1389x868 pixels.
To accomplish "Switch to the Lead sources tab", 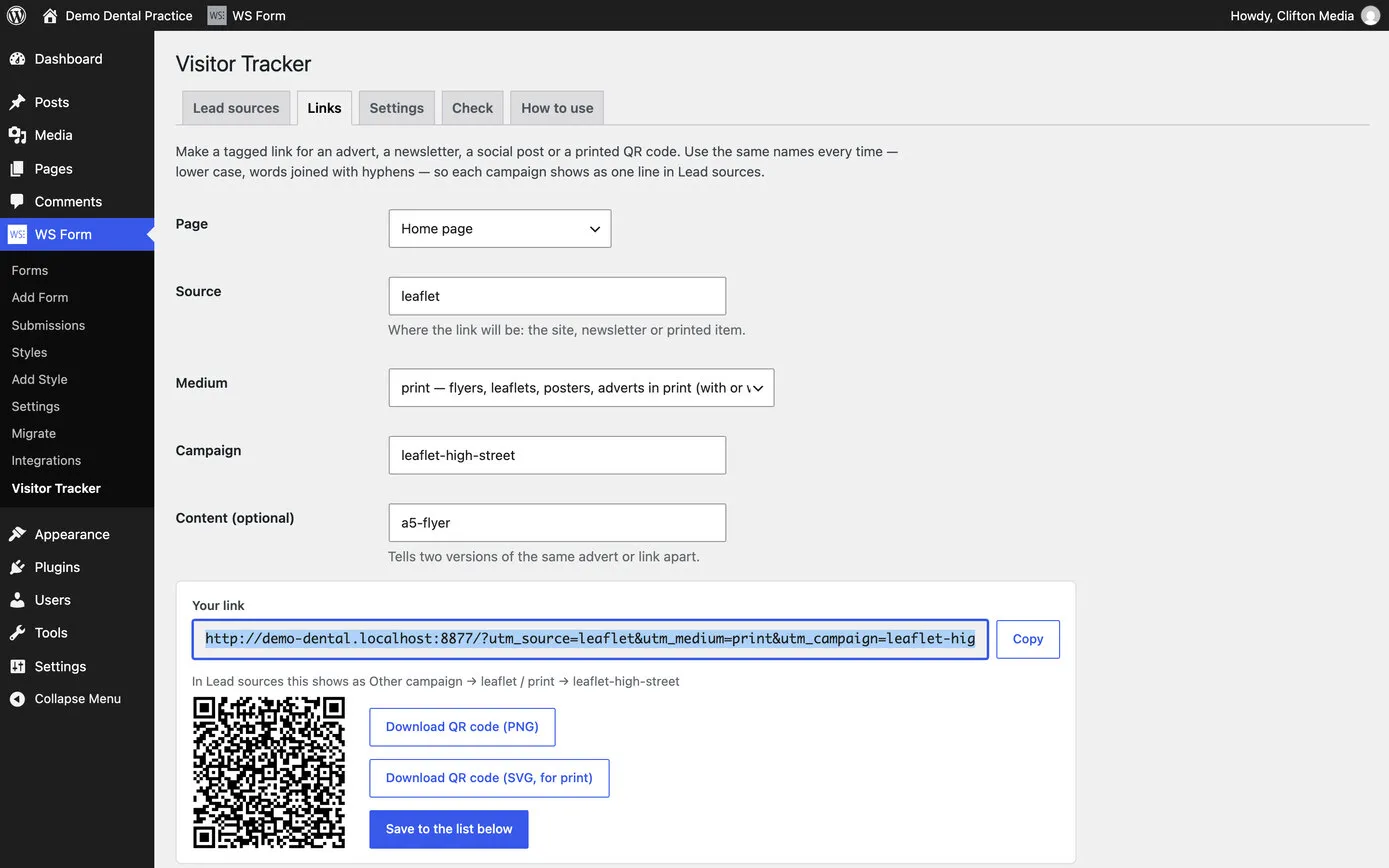I will coord(236,108).
